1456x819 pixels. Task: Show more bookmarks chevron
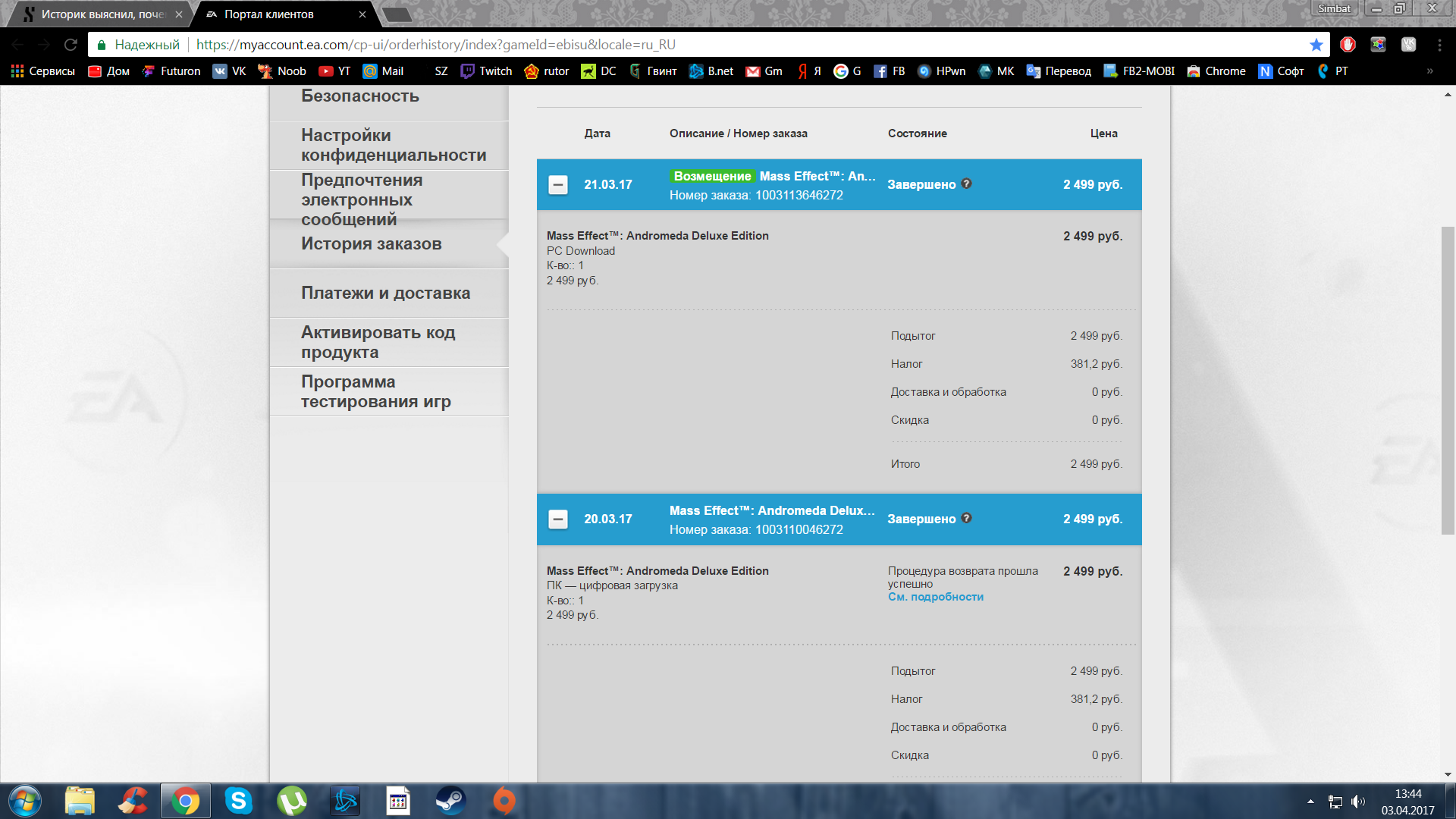[x=1430, y=71]
